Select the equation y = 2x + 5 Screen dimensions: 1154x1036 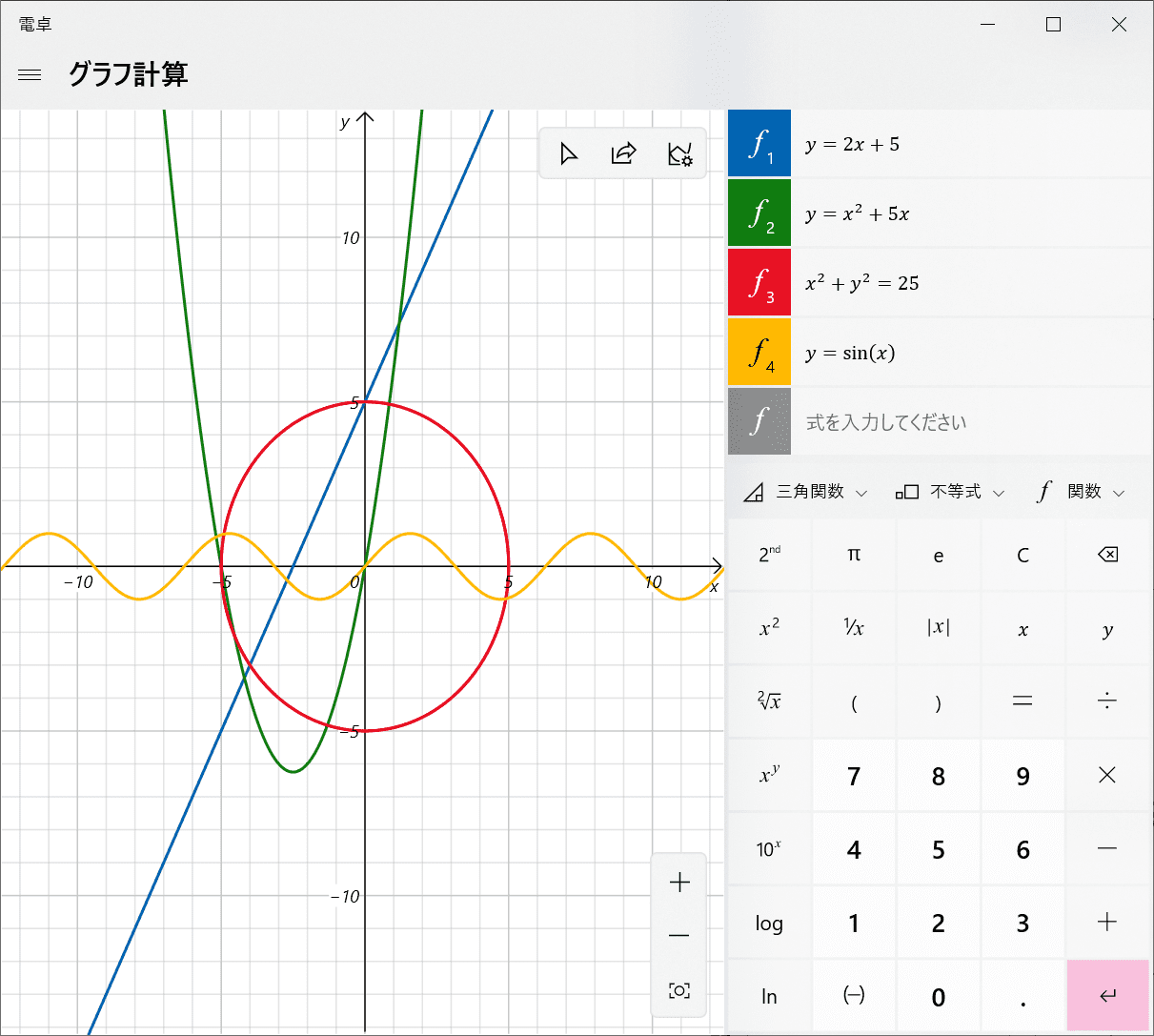(x=972, y=144)
